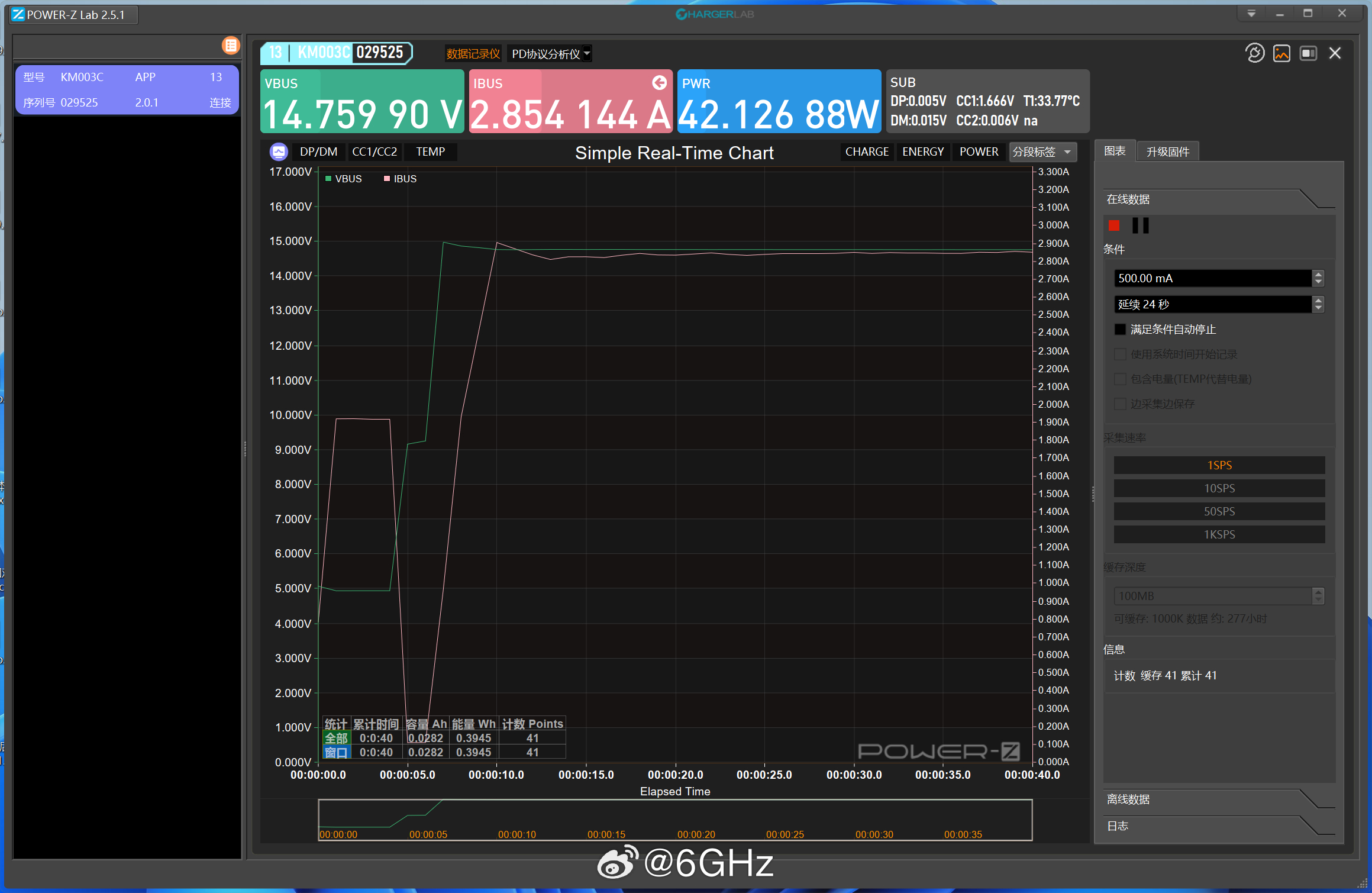Screen dimensions: 1372x893
Task: Click the circular refresh settings icon
Action: click(1254, 53)
